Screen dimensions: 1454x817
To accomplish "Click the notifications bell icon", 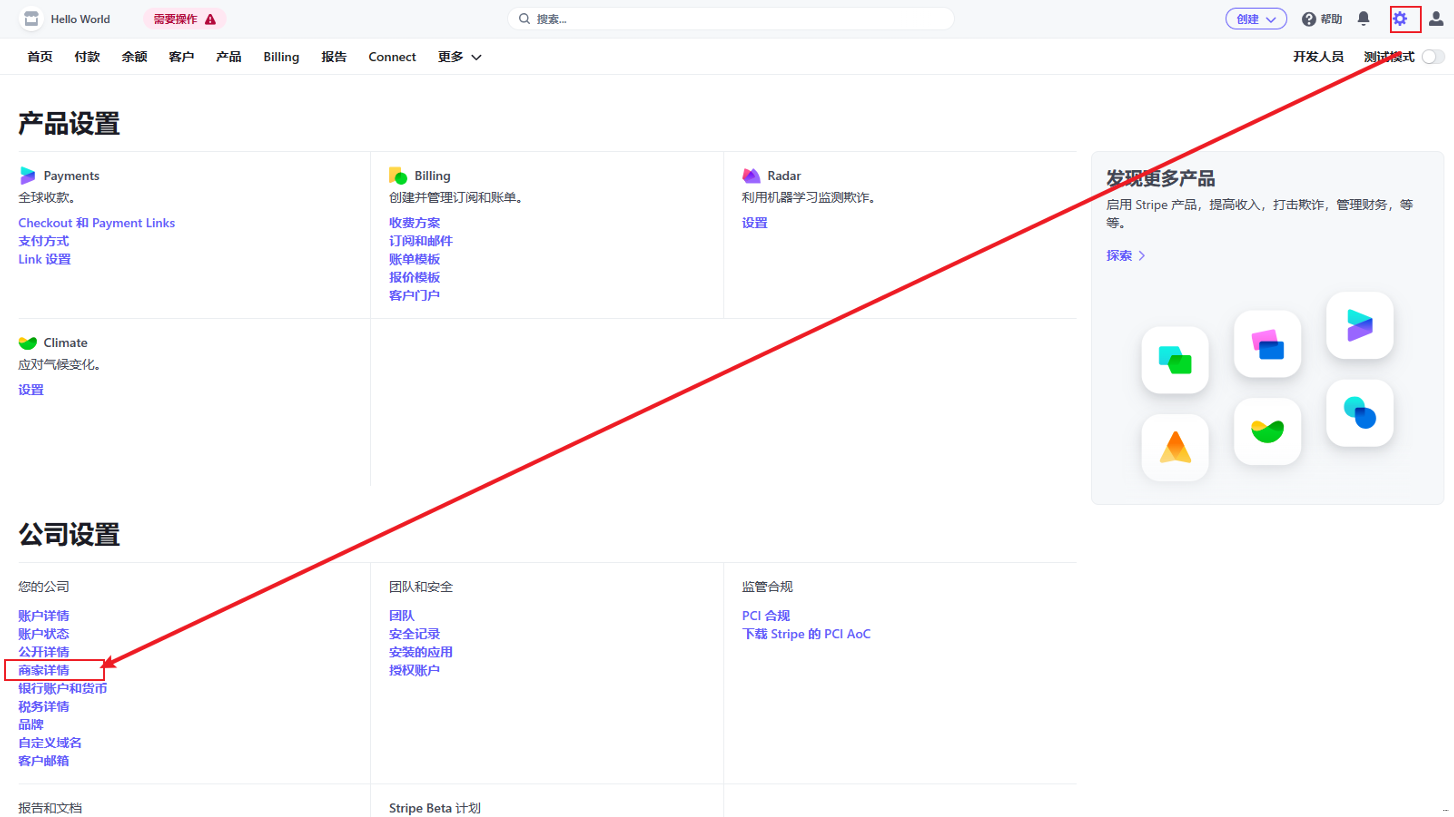I will pos(1363,19).
